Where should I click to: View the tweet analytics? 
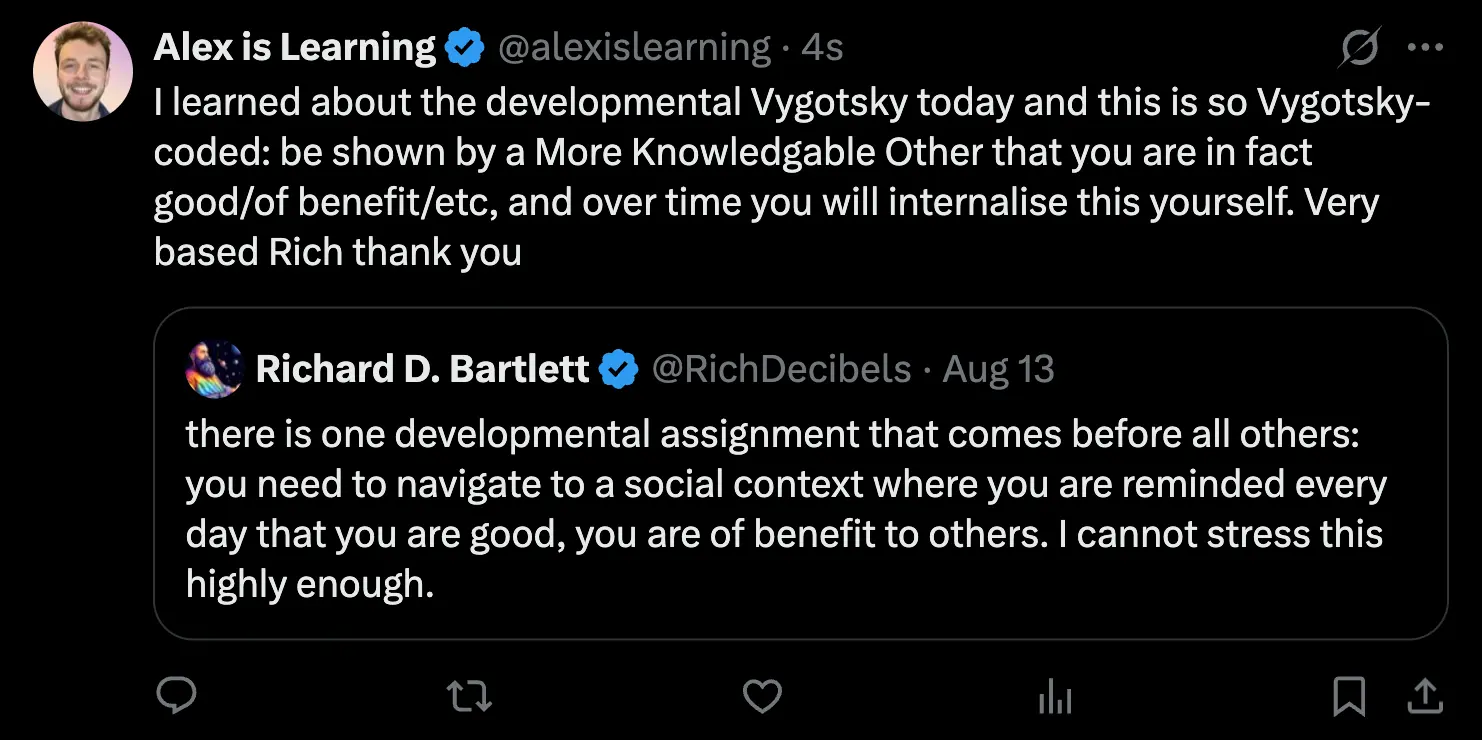pos(1055,696)
